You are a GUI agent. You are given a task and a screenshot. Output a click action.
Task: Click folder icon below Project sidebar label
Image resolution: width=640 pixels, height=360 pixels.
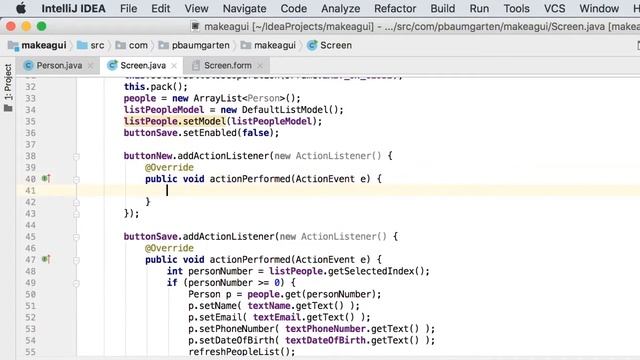point(8,108)
